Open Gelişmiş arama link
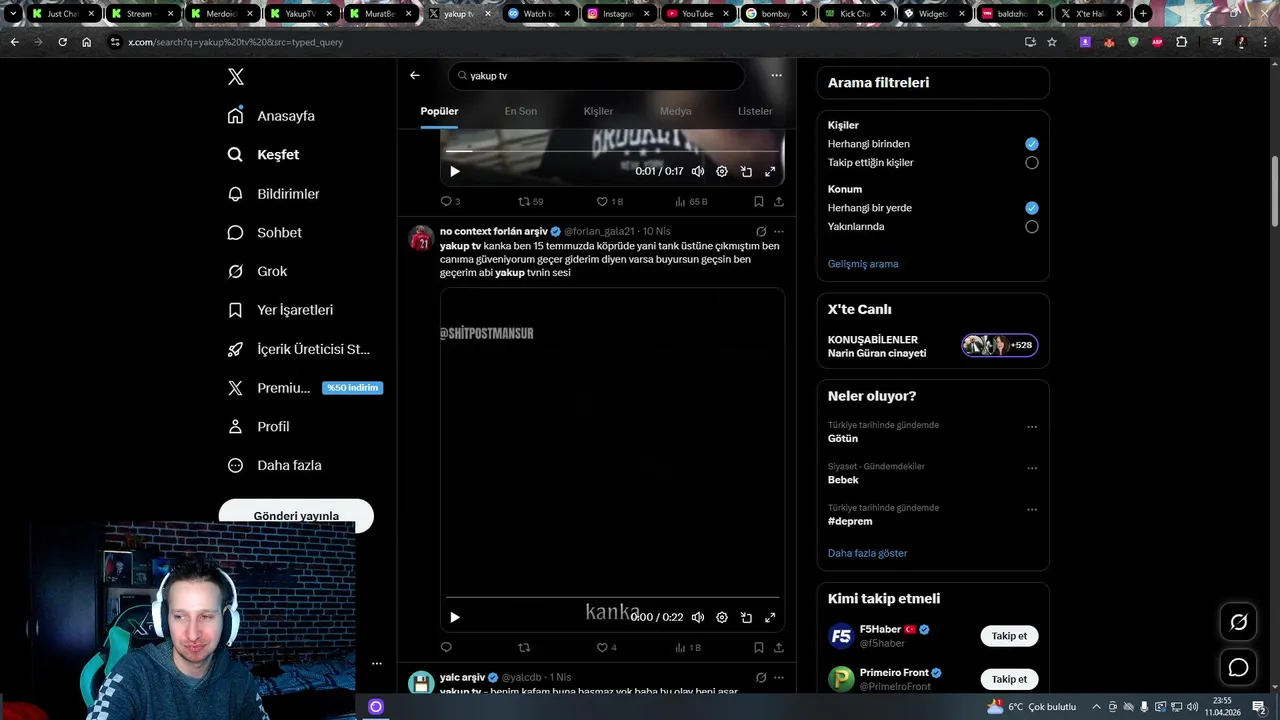Viewport: 1280px width, 720px height. [x=863, y=264]
